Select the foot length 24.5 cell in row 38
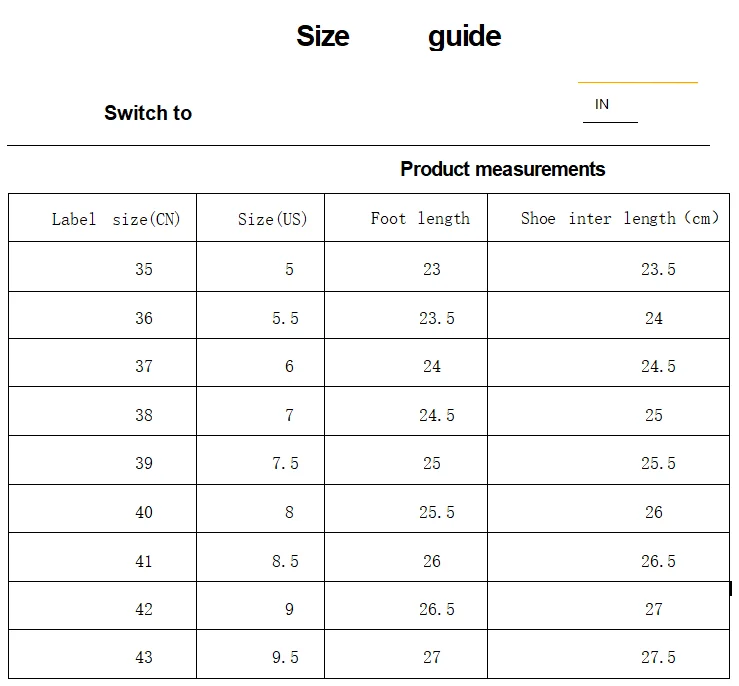Screen dimensions: 739x686 click(x=406, y=412)
